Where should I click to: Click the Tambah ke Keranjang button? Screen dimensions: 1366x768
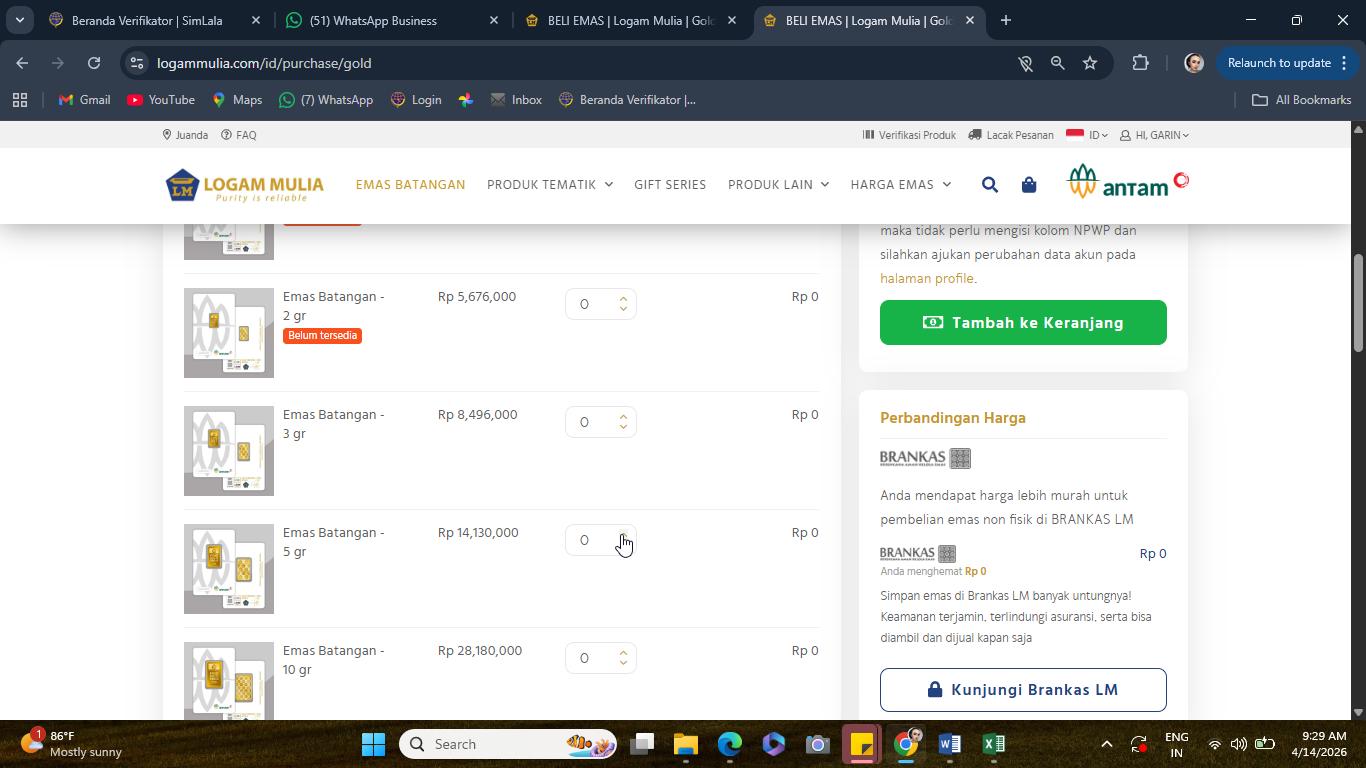click(1023, 322)
